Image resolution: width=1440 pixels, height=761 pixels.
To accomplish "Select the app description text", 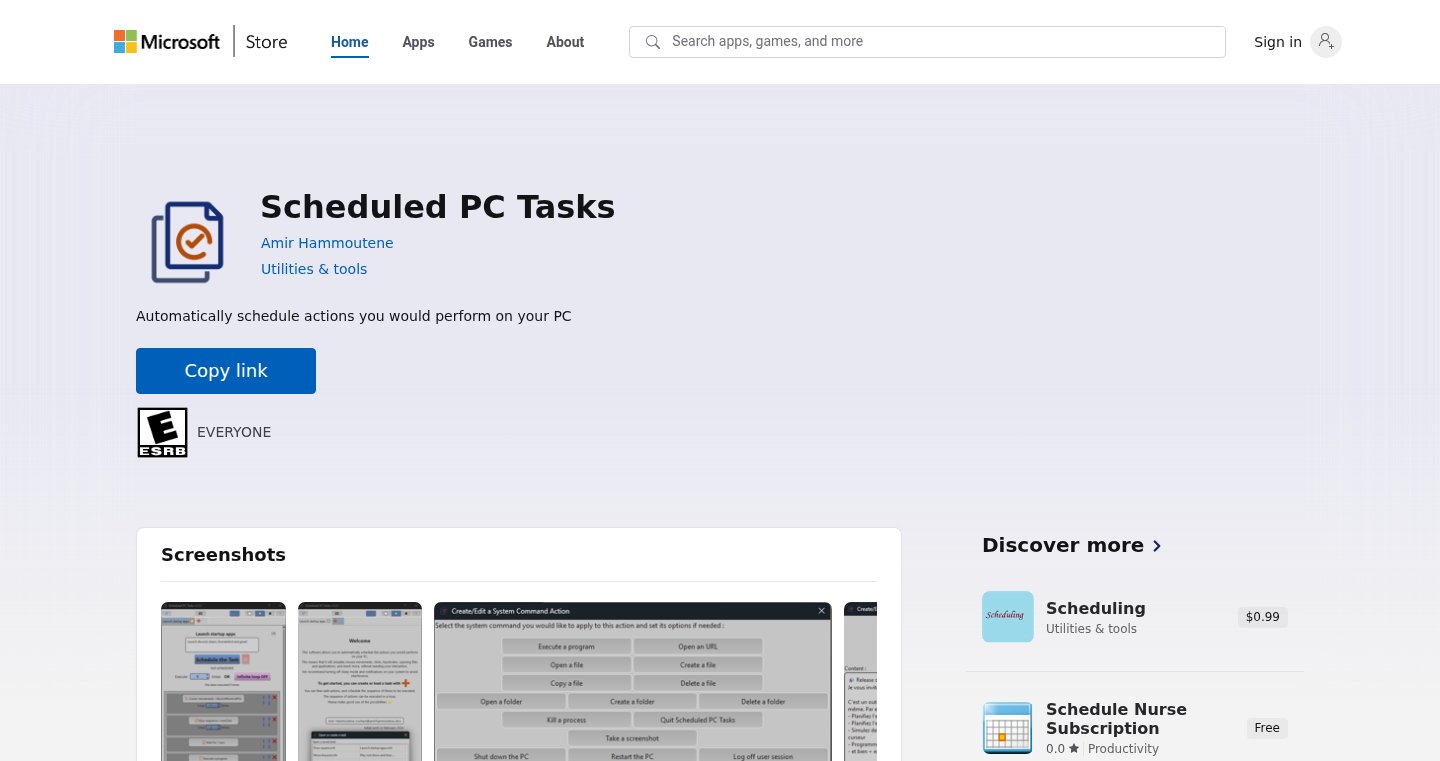I will (x=354, y=316).
